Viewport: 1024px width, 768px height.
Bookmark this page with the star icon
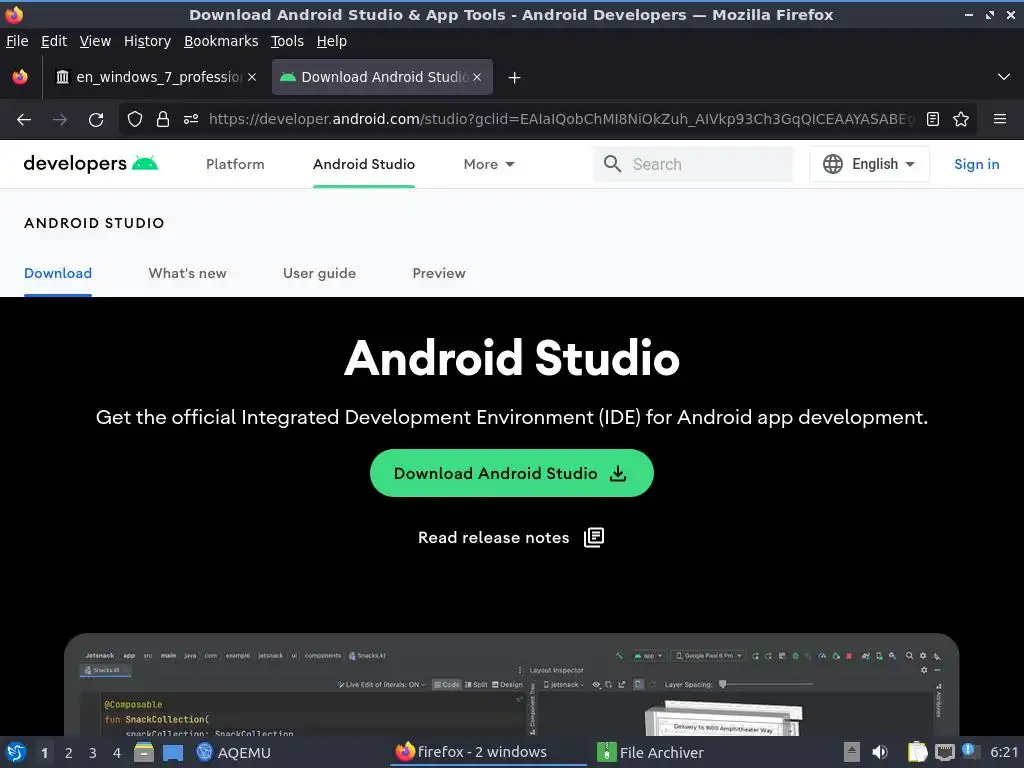[x=961, y=119]
